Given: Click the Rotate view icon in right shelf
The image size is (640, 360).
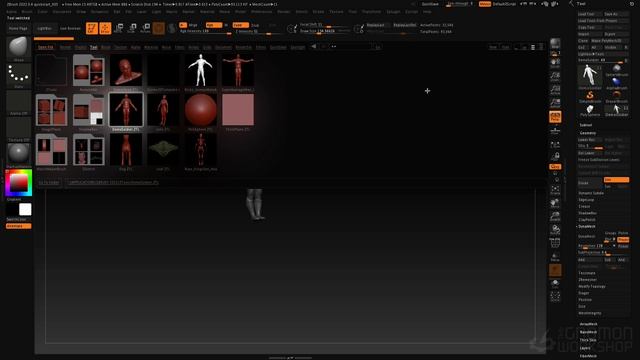Looking at the screenshot, I should [x=555, y=230].
